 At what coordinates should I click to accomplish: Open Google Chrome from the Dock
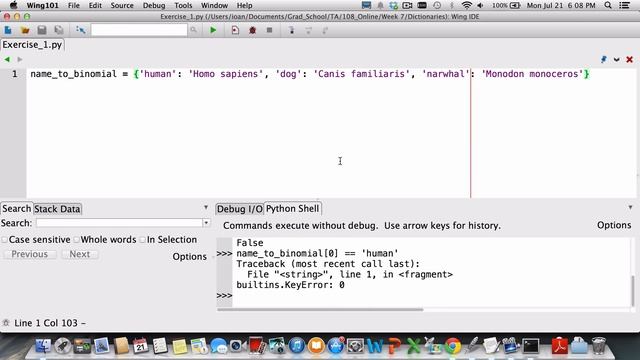[452, 346]
